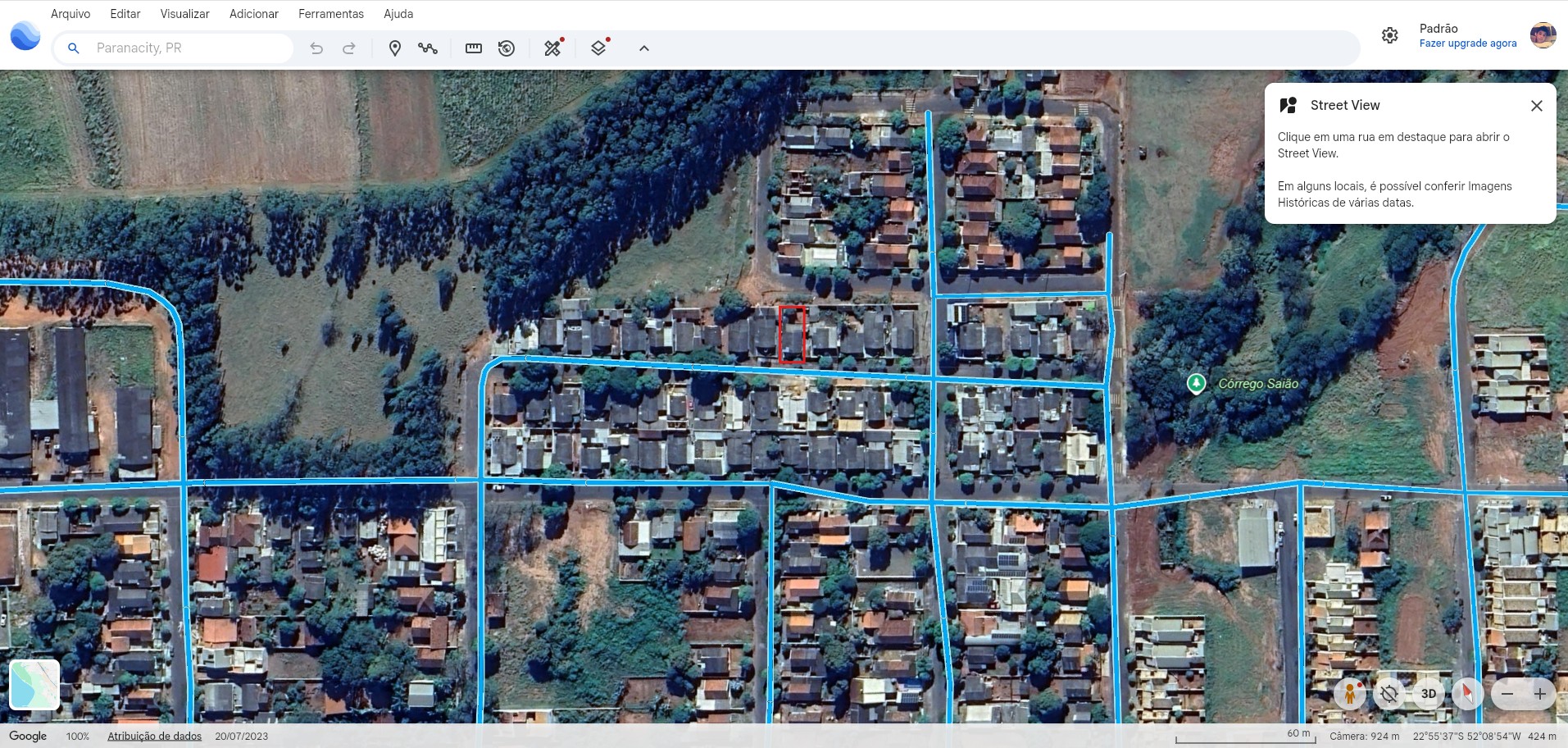The image size is (1568, 748).
Task: Open the map layers panel
Action: point(599,48)
